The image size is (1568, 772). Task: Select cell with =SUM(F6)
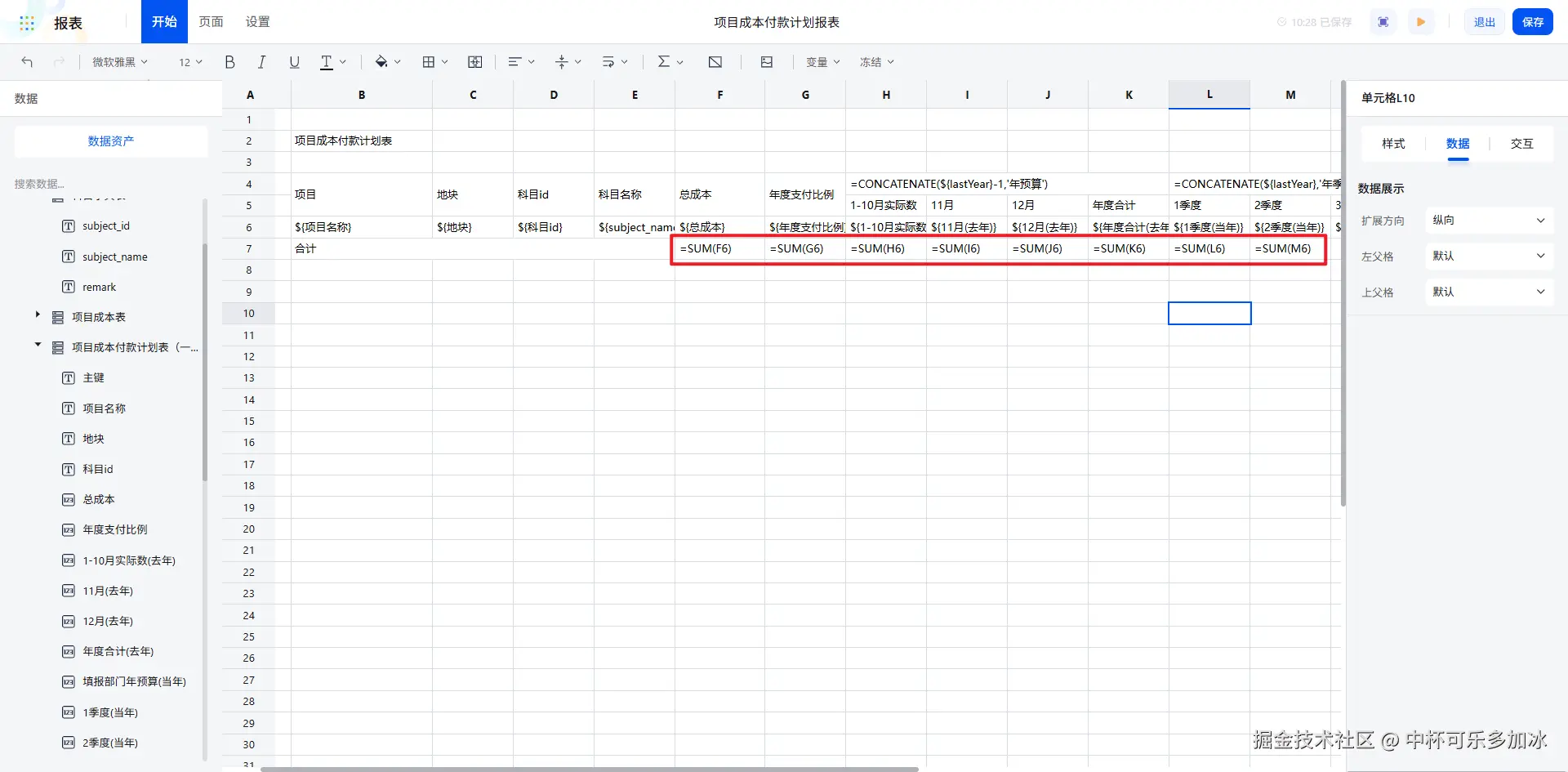tap(719, 249)
